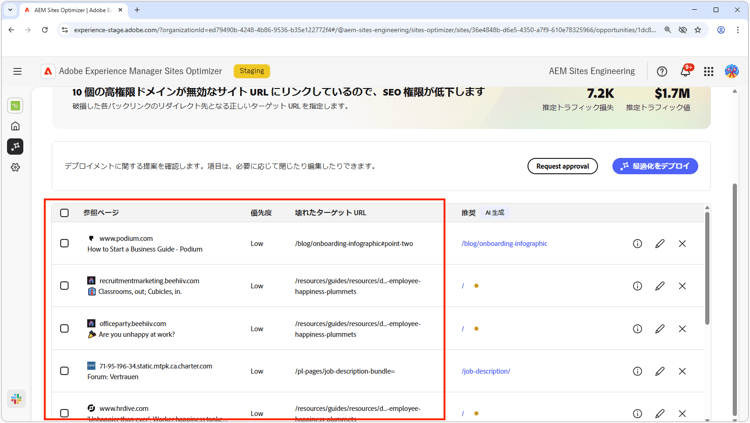Reload the page
Image resolution: width=750 pixels, height=423 pixels.
[x=44, y=30]
